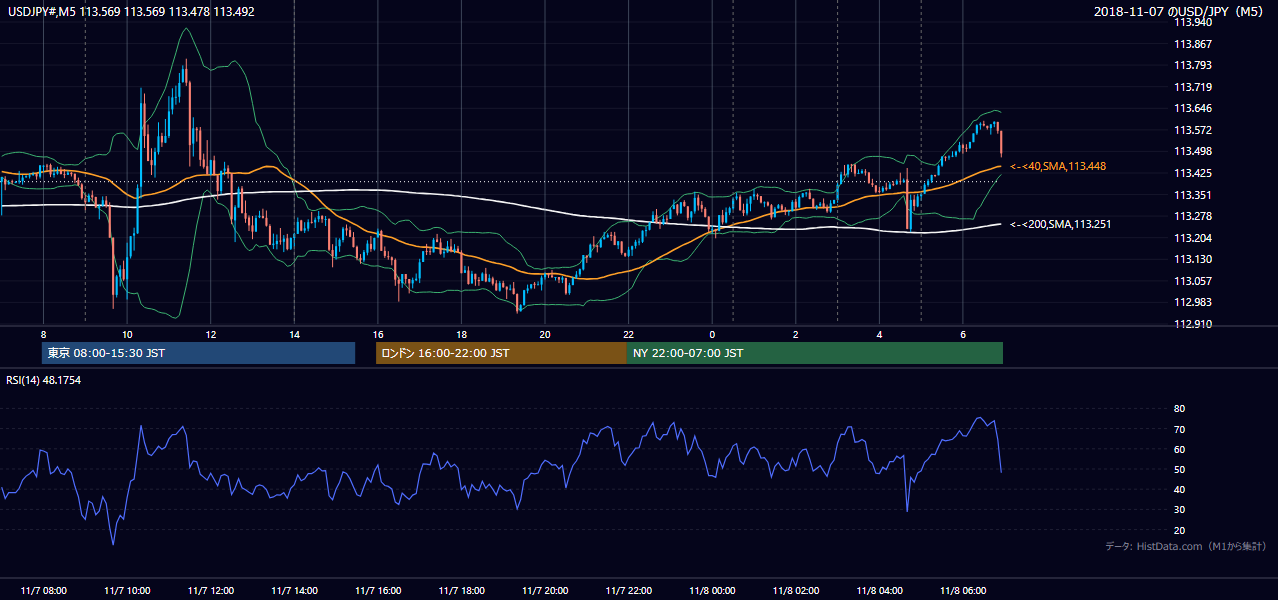Click the 11/7 16:00 time axis label
The image size is (1278, 600).
(x=377, y=591)
